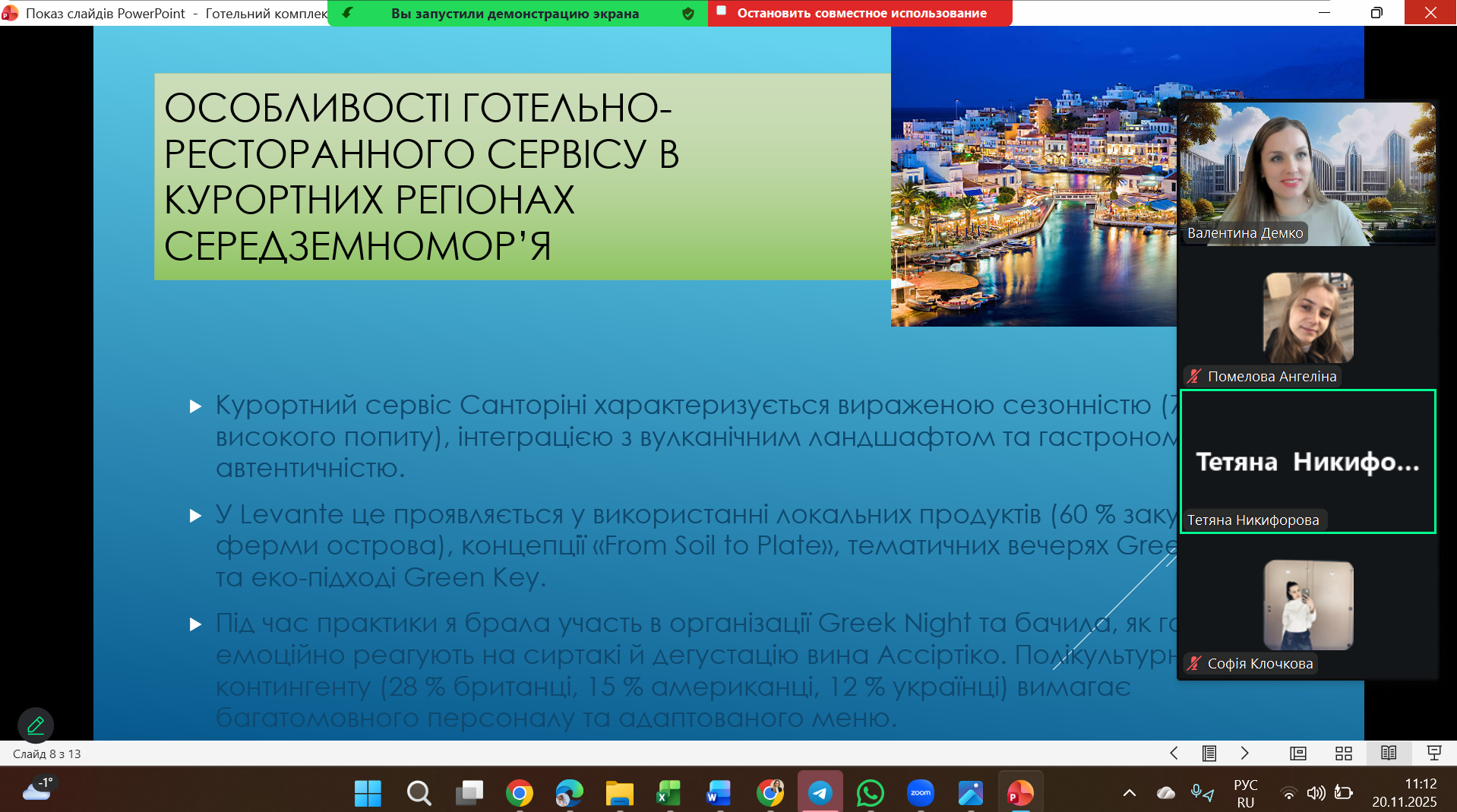Open Google Chrome next to Task View
The height and width of the screenshot is (812, 1457).
click(x=520, y=793)
